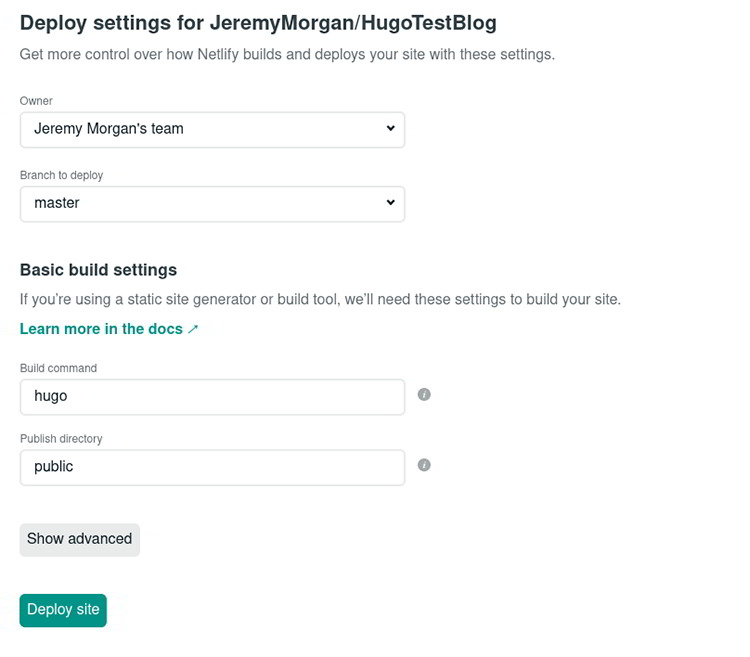Click the static site generator help text
Screen dimensions: 750x657
coord(320,299)
